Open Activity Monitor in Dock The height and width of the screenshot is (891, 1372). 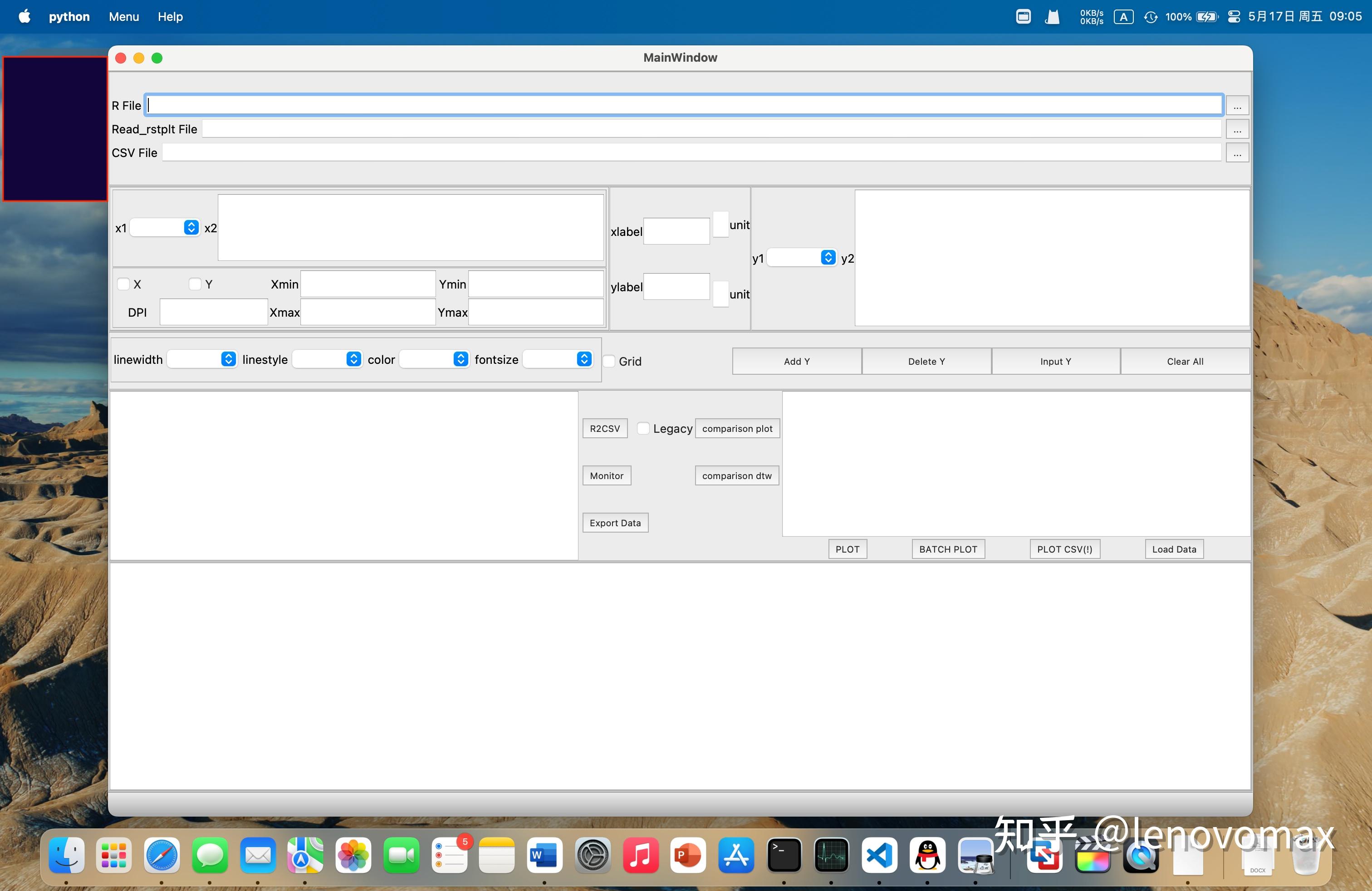(831, 855)
